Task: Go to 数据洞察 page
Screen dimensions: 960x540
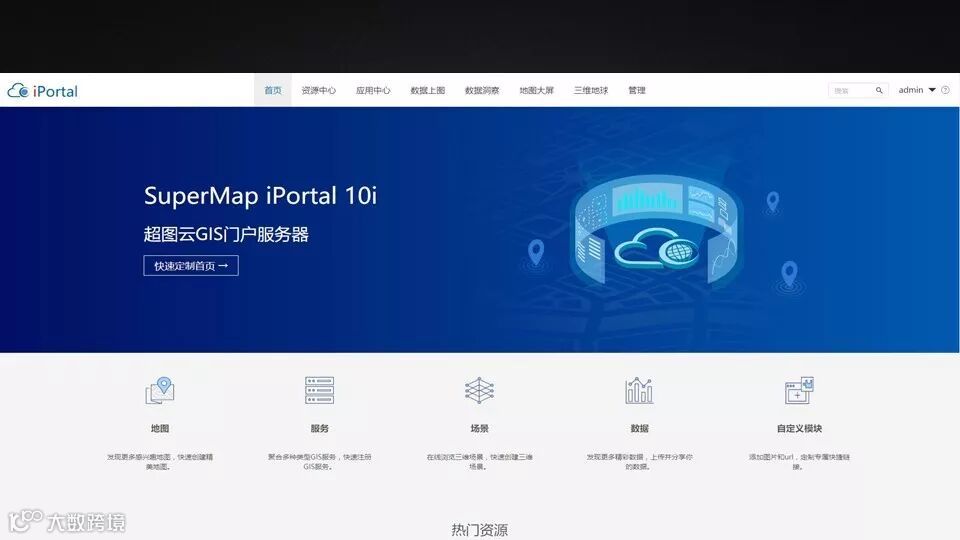Action: [x=482, y=90]
